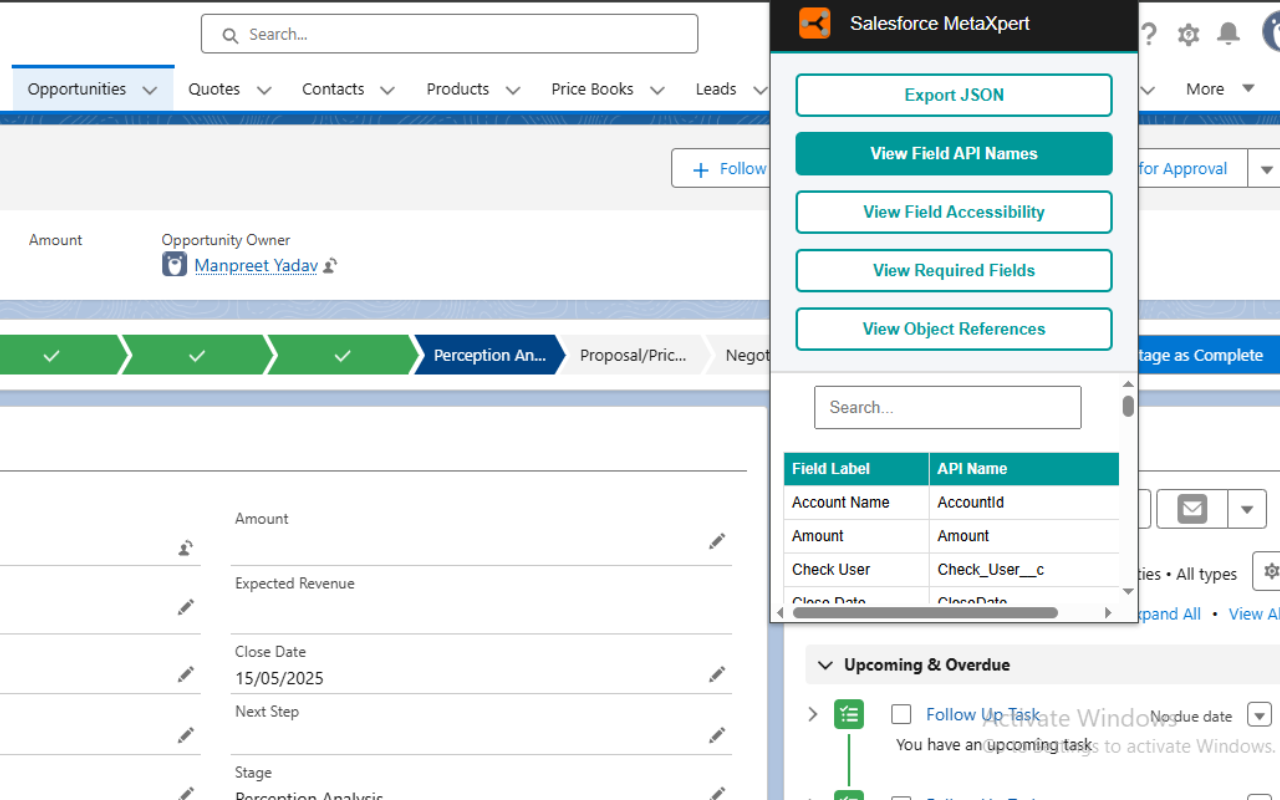Open the Setup gear icon
1280x800 pixels.
1188,35
